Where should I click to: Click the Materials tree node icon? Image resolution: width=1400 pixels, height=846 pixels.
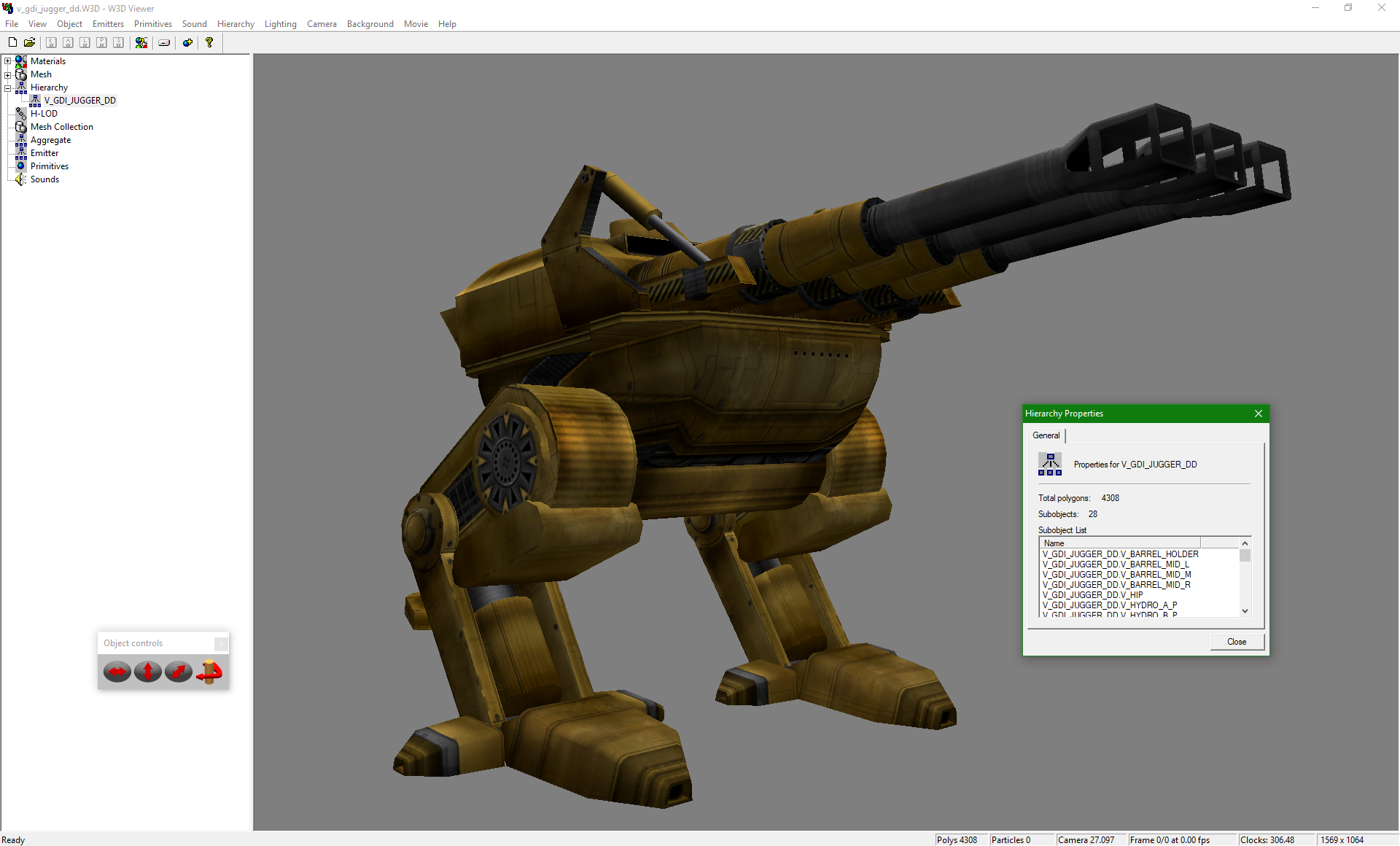coord(21,61)
